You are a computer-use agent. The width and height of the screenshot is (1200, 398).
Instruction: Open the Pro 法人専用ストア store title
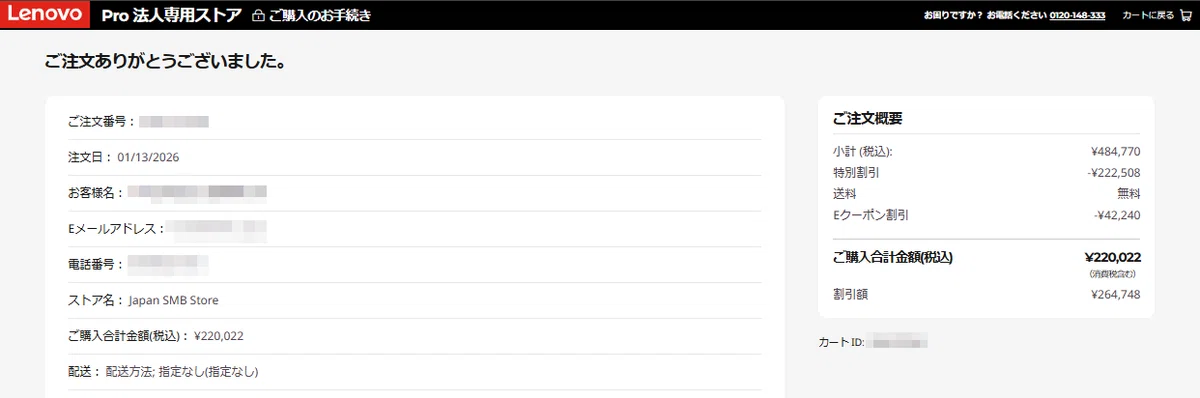coord(172,15)
